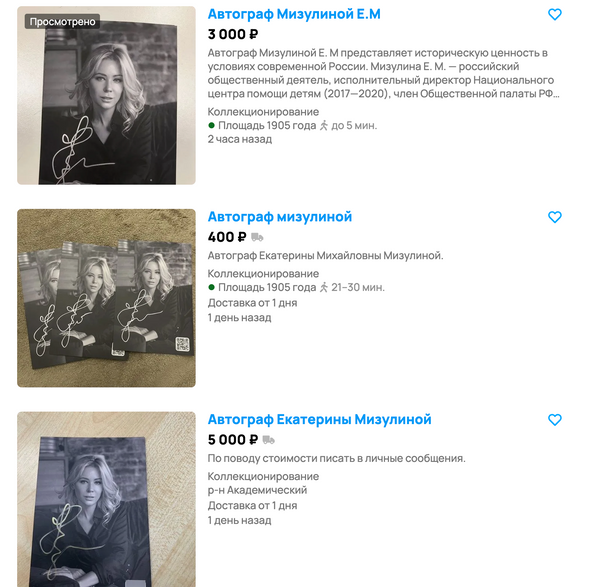Open listing Автограф мизулиной
The width and height of the screenshot is (590, 587).
coord(280,217)
